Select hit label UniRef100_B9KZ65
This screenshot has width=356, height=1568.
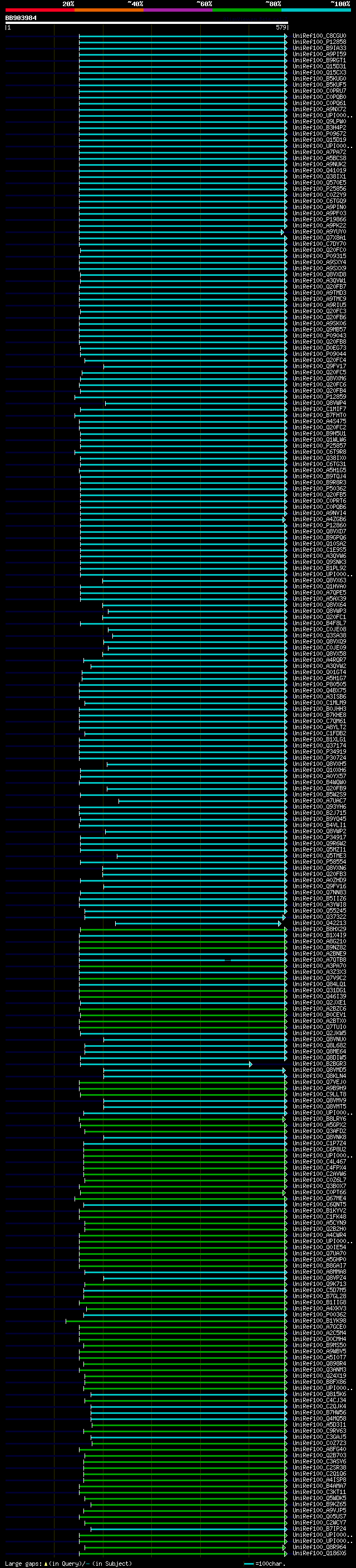point(319,1504)
